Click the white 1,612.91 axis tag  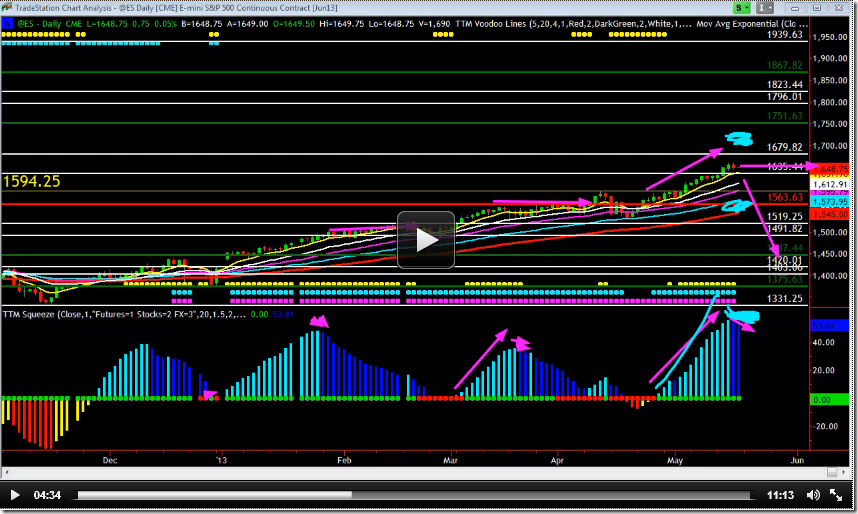point(829,184)
